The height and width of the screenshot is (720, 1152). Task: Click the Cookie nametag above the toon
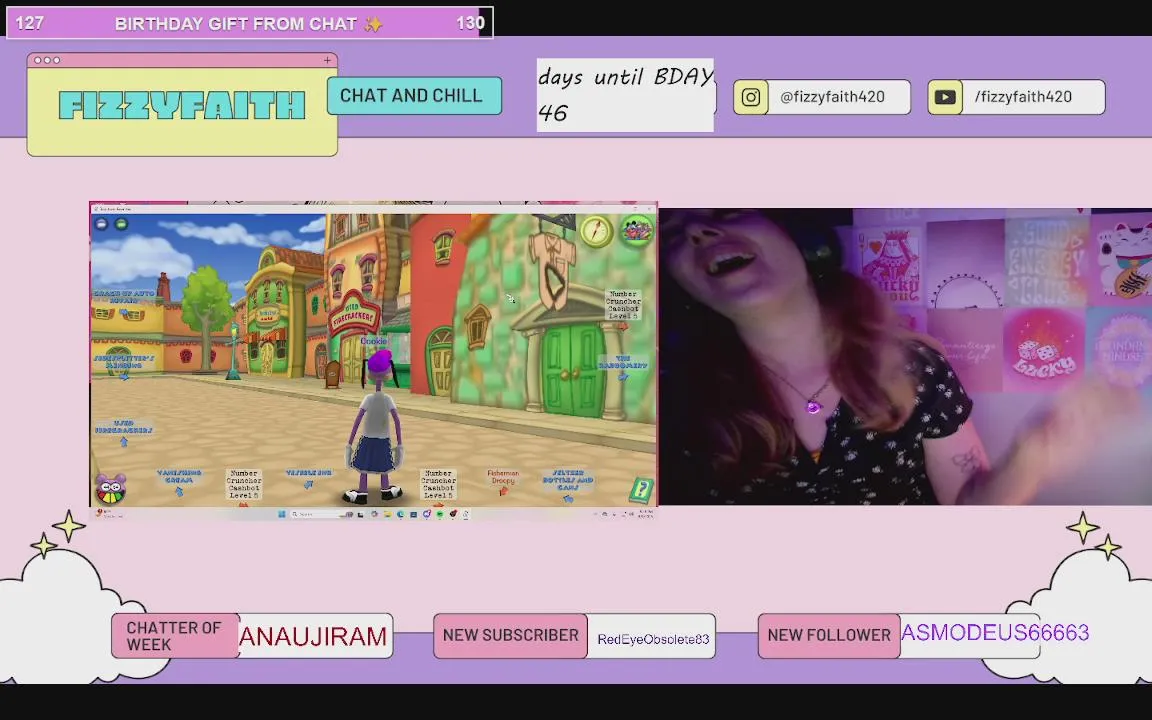tap(373, 341)
